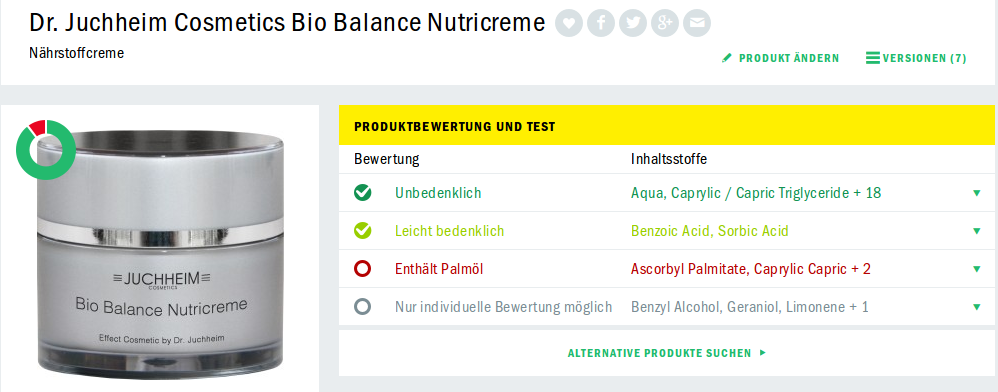Screen dimensions: 998x392
Task: Expand the Unbedenklich ingredients arrow
Action: tap(977, 193)
